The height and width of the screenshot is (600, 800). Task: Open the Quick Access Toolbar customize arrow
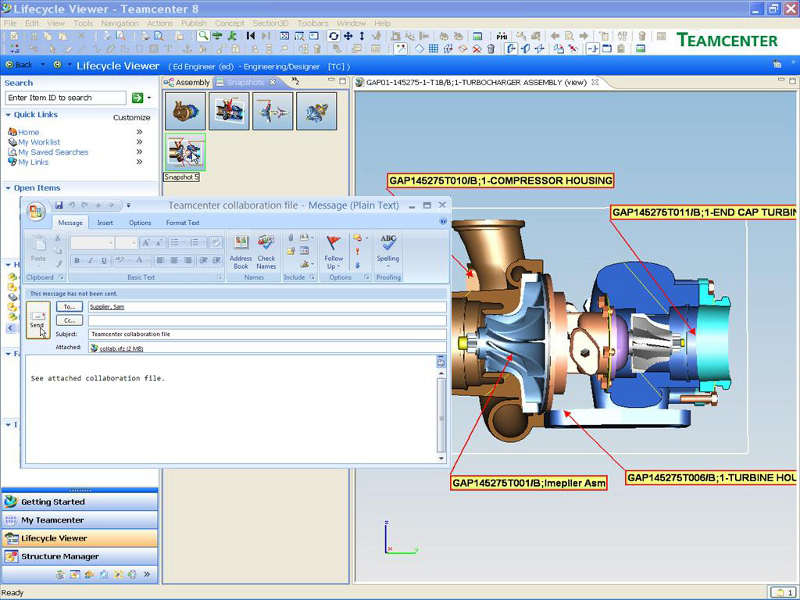(129, 205)
